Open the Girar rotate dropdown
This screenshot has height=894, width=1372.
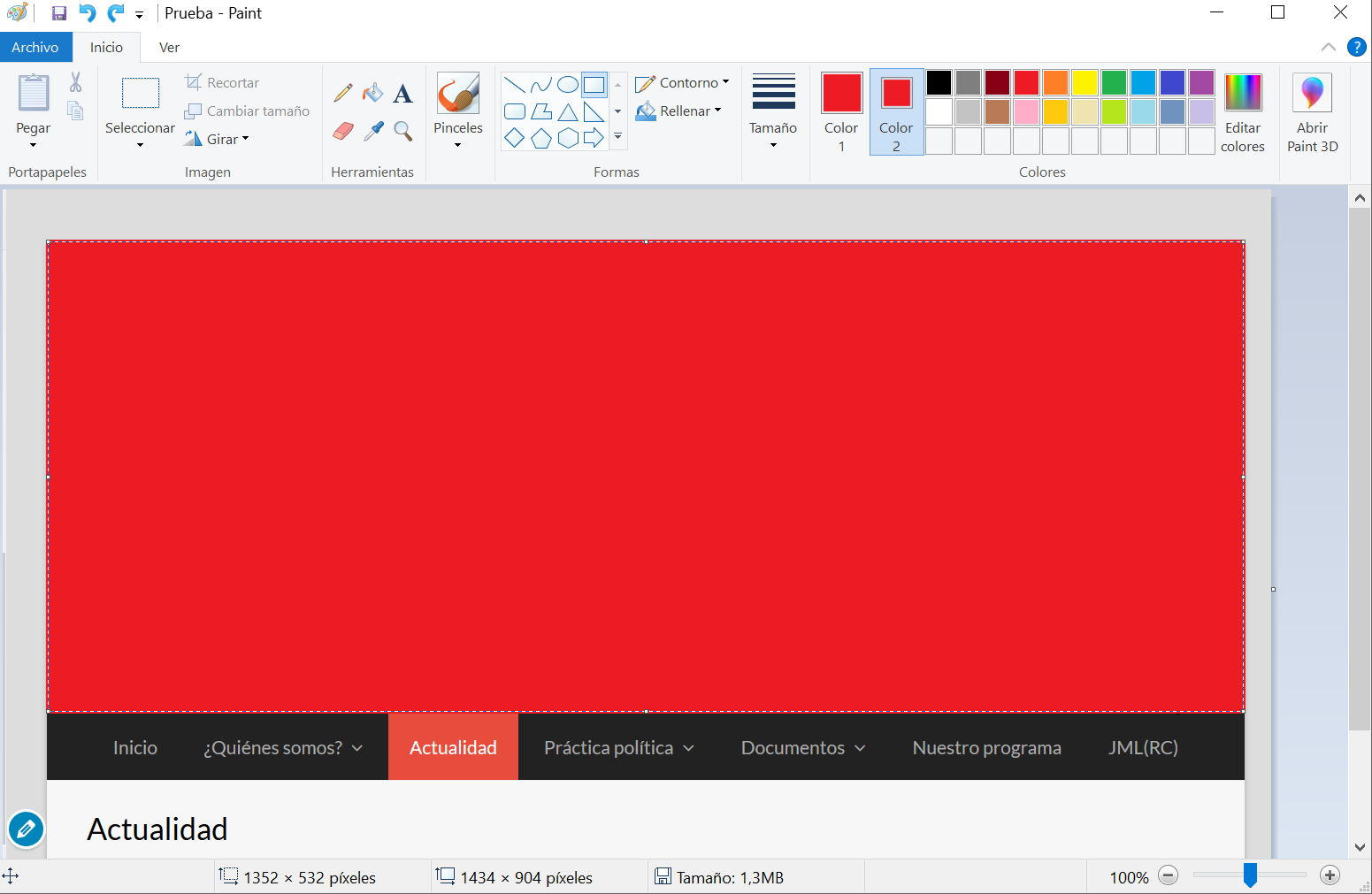click(217, 139)
